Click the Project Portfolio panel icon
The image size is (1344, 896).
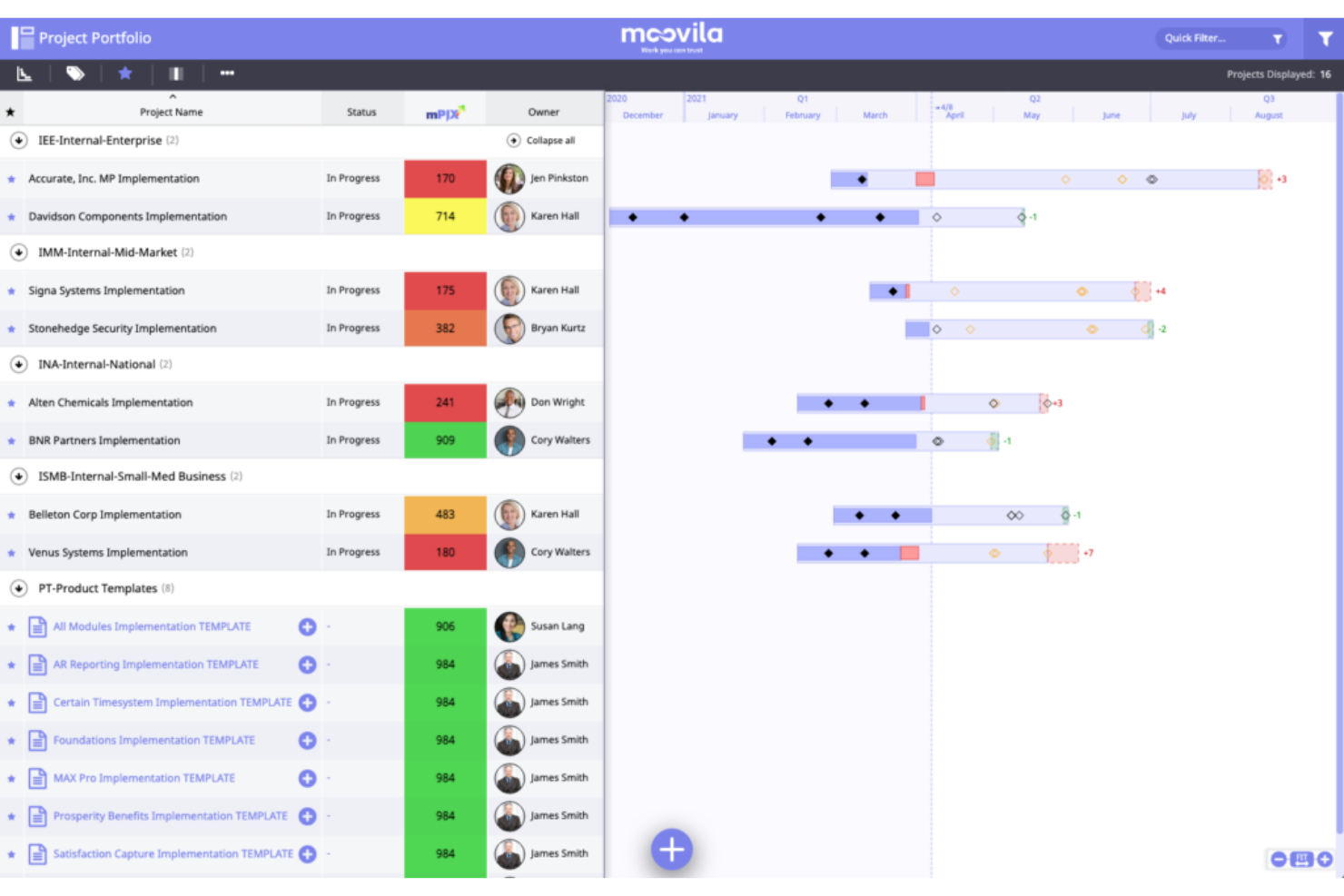[x=22, y=38]
